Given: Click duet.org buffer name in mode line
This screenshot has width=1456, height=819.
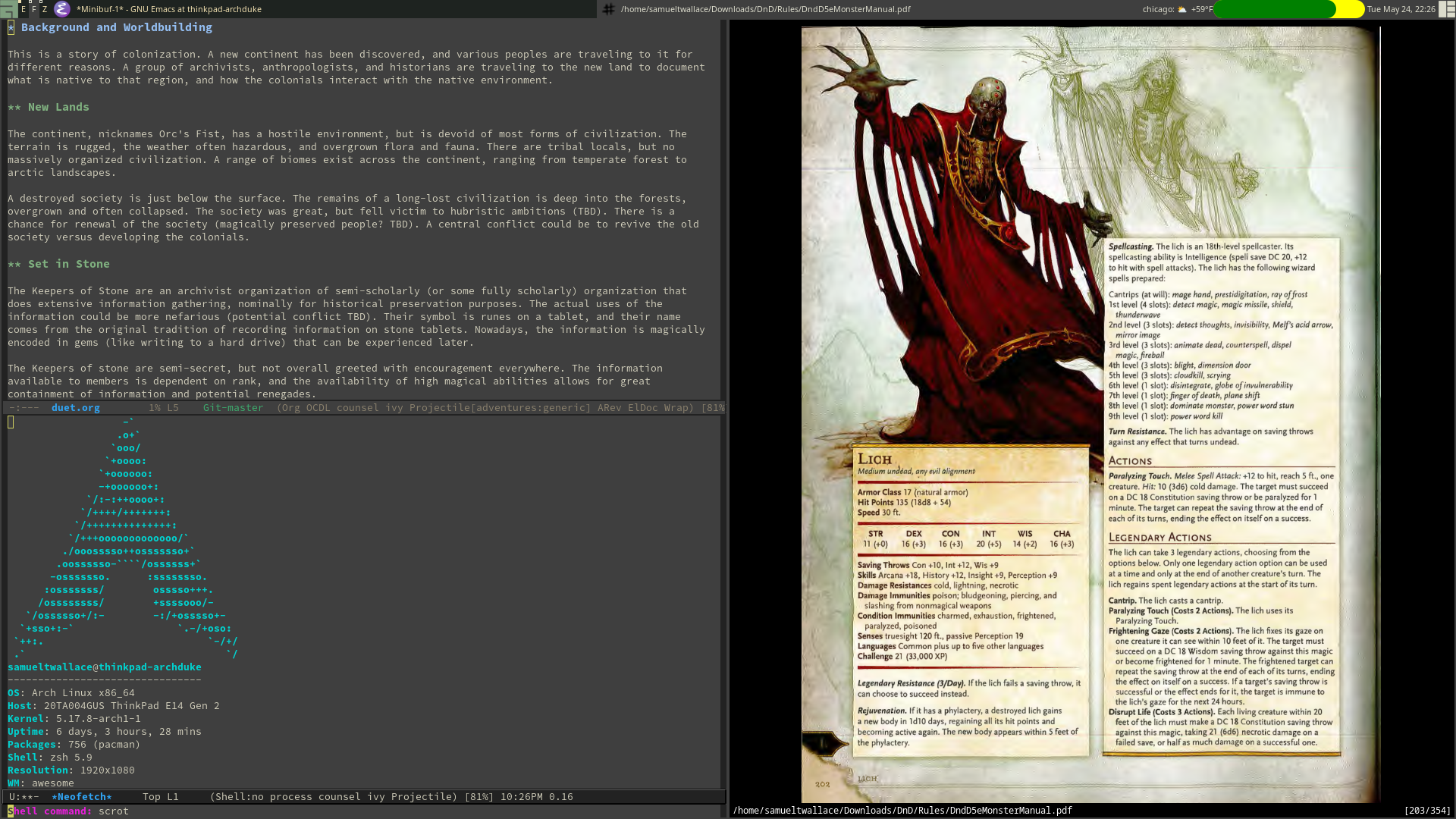Looking at the screenshot, I should point(75,408).
